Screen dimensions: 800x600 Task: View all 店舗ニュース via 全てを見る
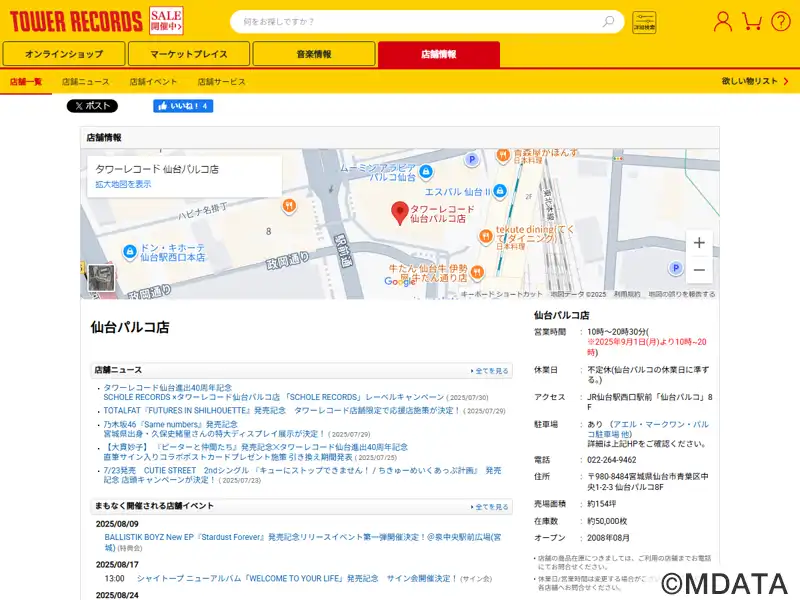pos(490,371)
